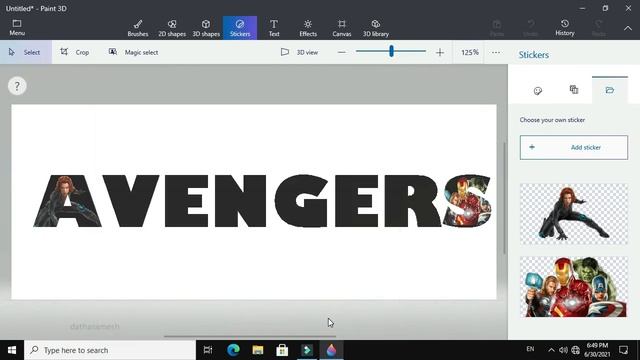
Task: Click the Paint 3D taskbar icon
Action: click(x=331, y=350)
